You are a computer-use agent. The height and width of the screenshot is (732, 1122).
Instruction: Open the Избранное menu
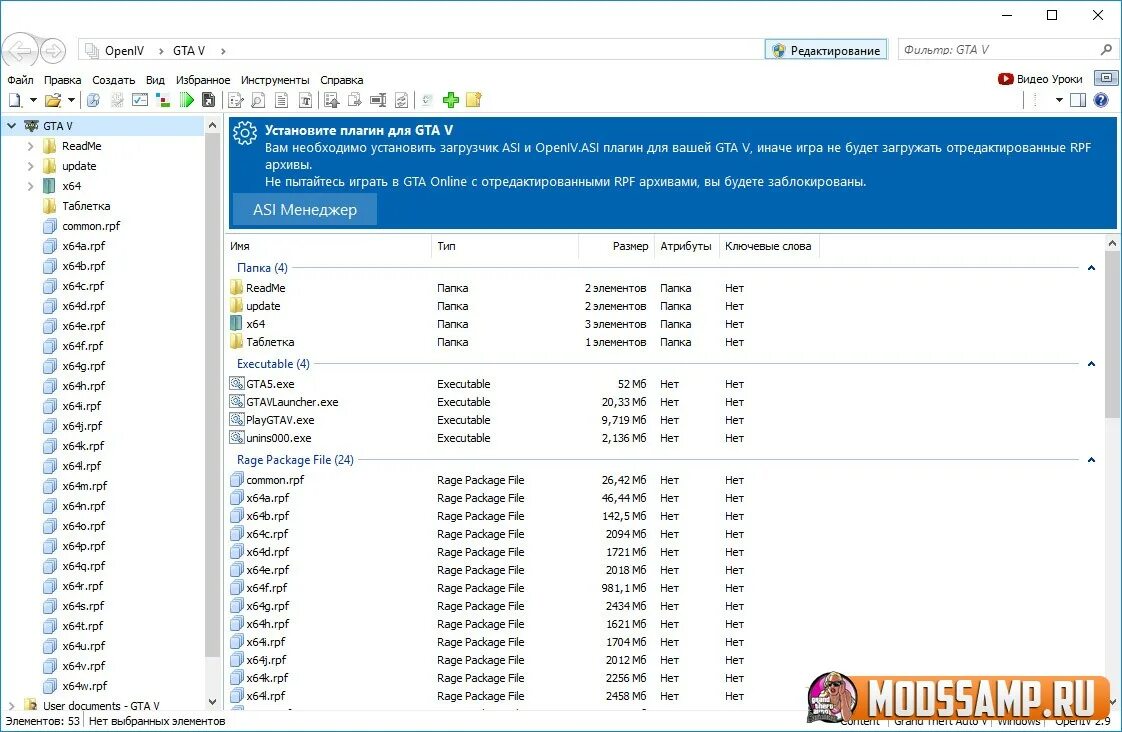point(203,80)
